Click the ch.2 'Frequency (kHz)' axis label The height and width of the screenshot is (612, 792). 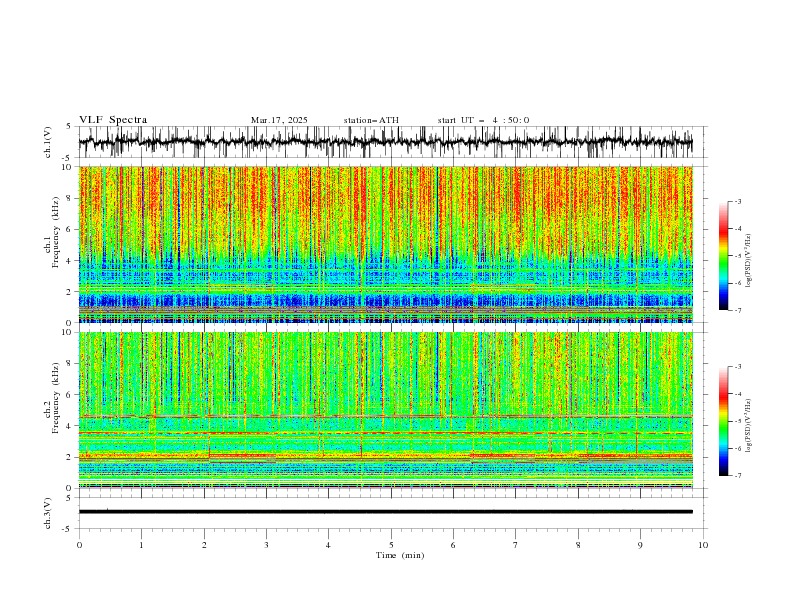[56, 398]
